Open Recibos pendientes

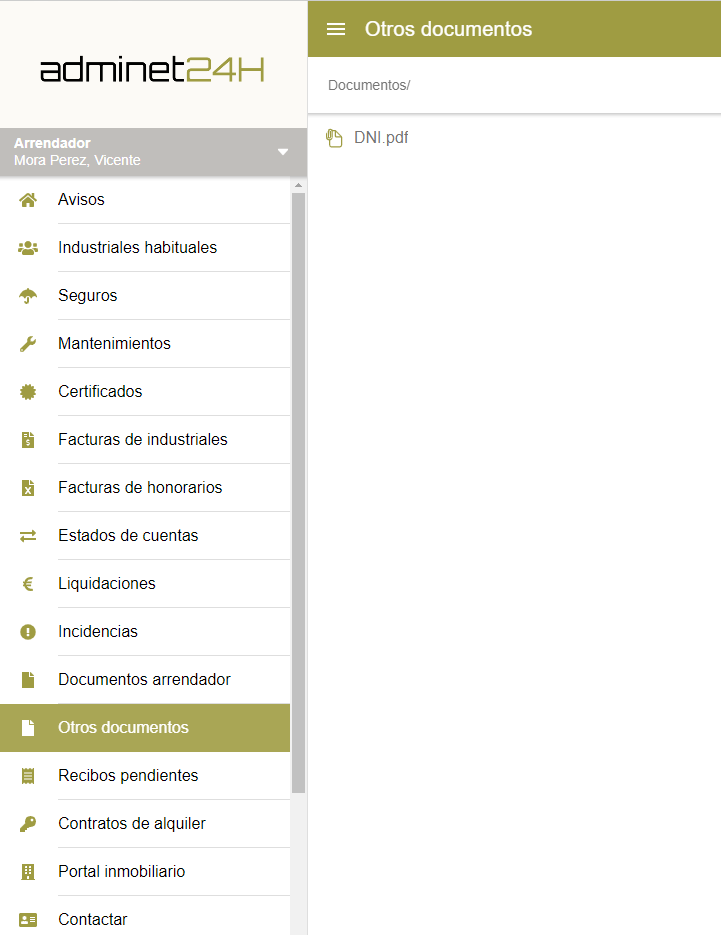[145, 776]
